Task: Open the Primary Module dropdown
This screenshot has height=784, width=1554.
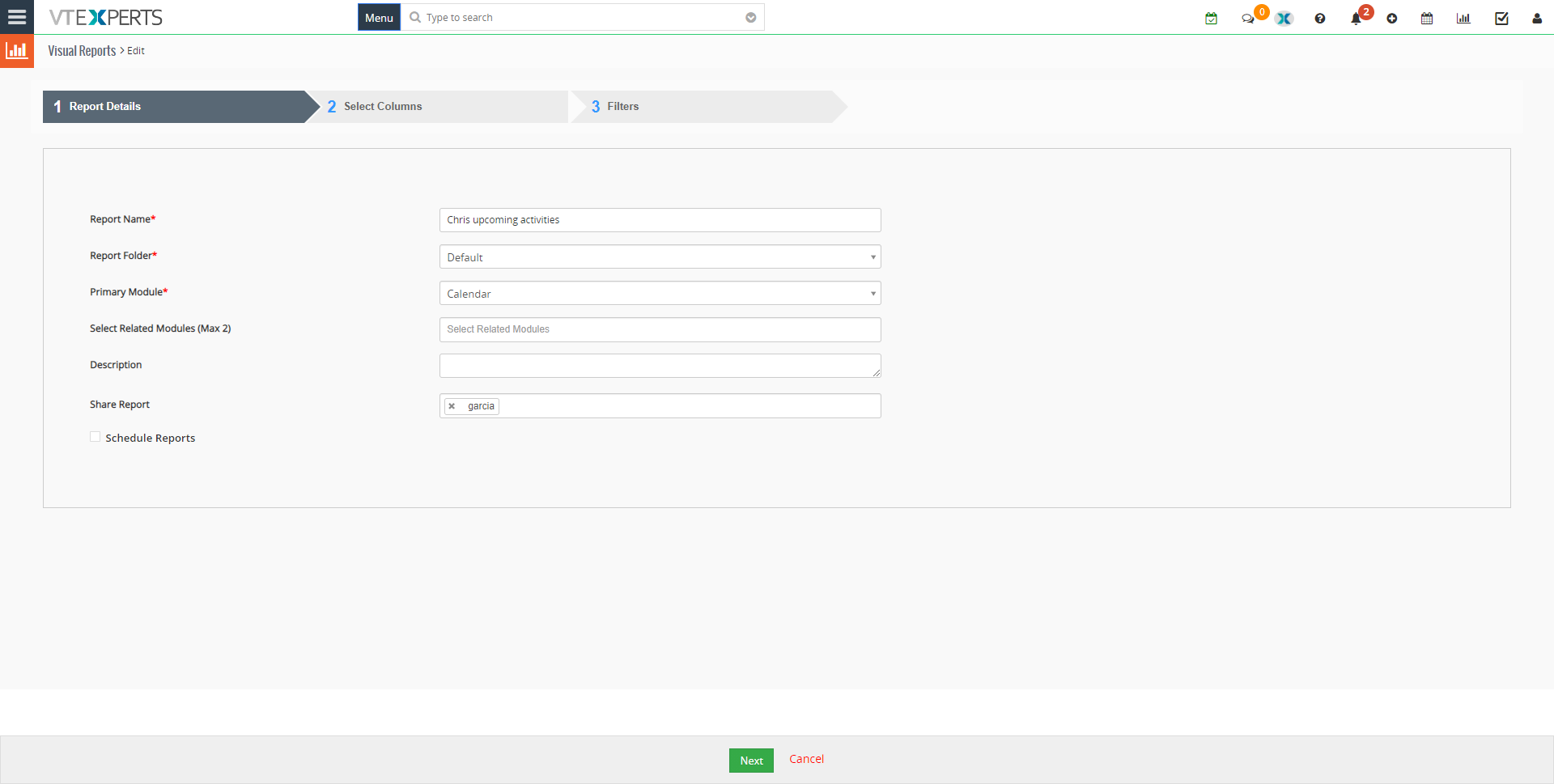Action: click(x=660, y=294)
